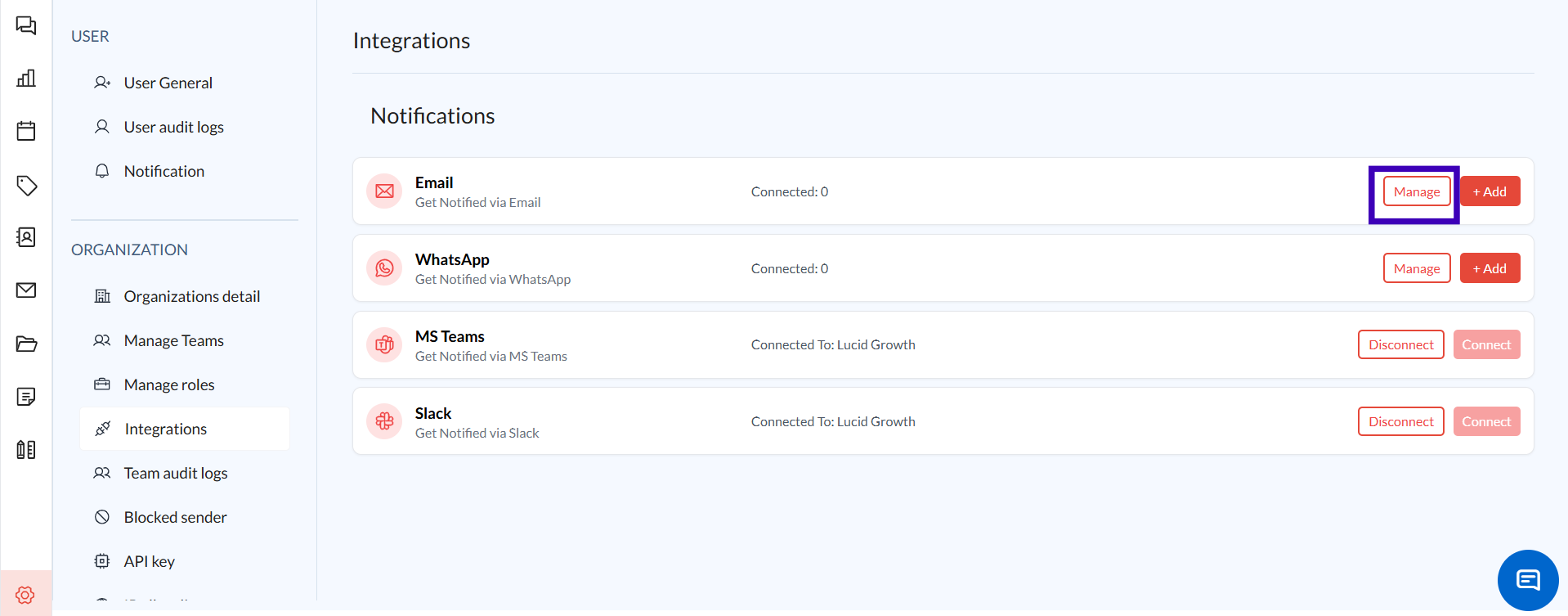This screenshot has width=1568, height=616.
Task: Go to User General settings
Action: pos(168,83)
